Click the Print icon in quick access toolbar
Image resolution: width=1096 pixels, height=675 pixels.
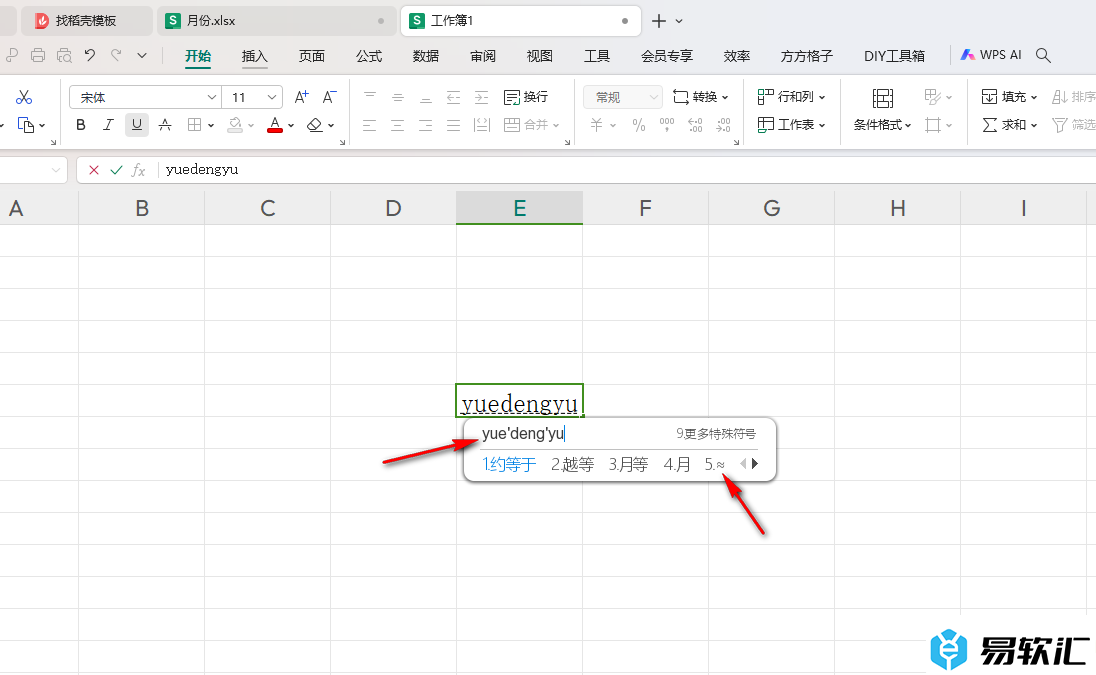coord(38,55)
